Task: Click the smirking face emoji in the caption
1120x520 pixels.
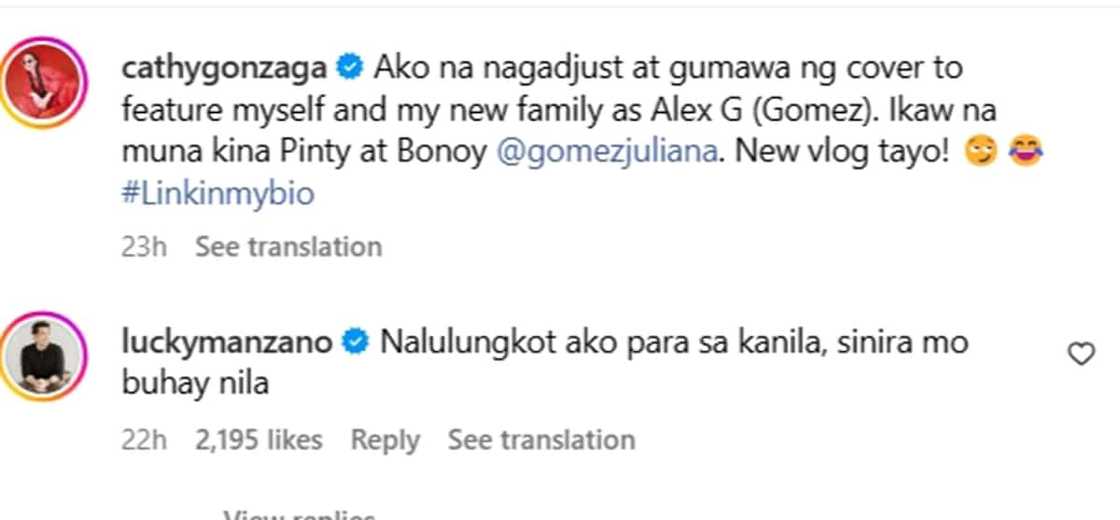Action: [x=982, y=154]
